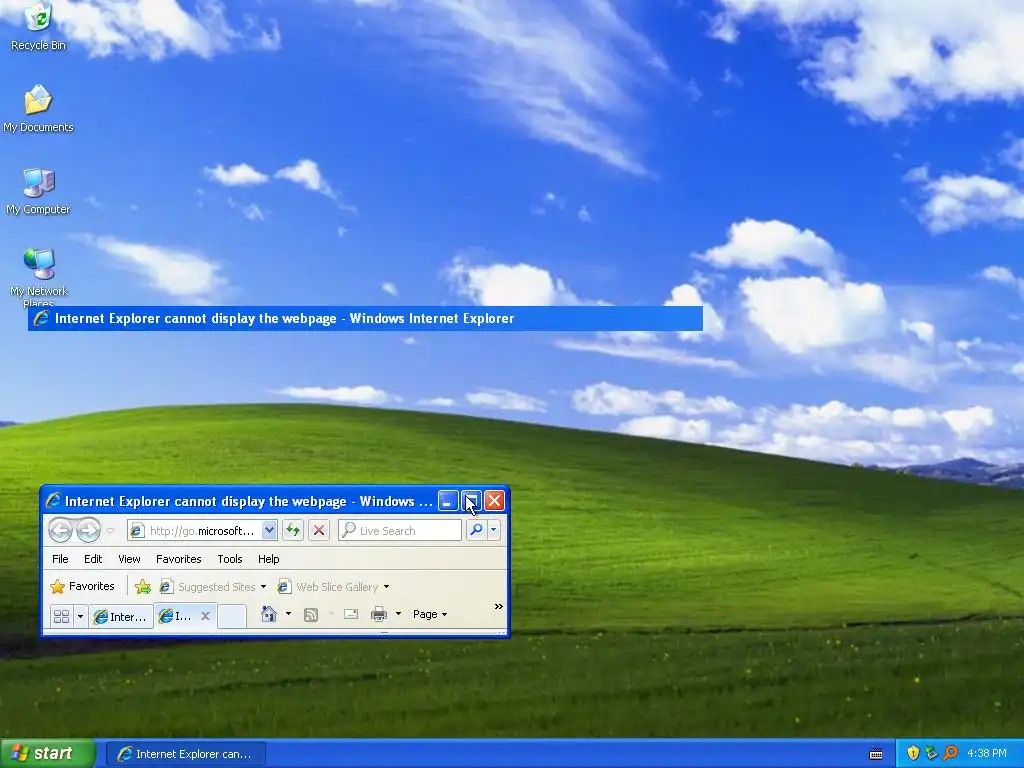Open the Help menu
The height and width of the screenshot is (768, 1024).
pyautogui.click(x=268, y=559)
